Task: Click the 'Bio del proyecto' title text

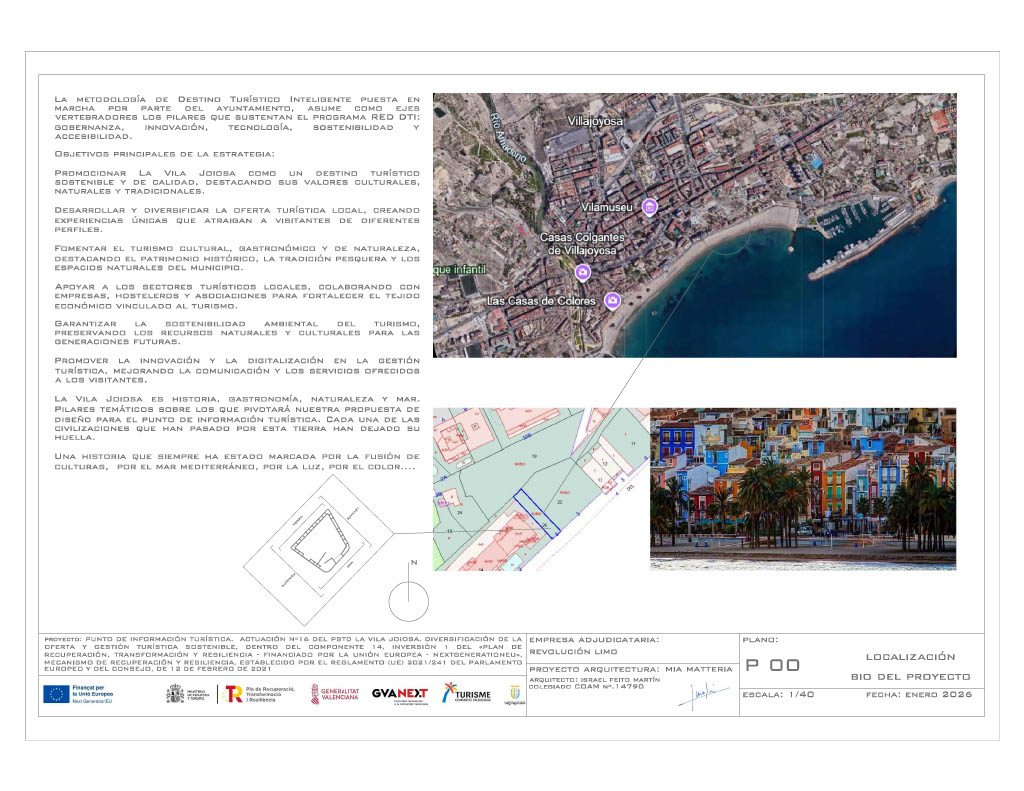Action: (x=910, y=677)
